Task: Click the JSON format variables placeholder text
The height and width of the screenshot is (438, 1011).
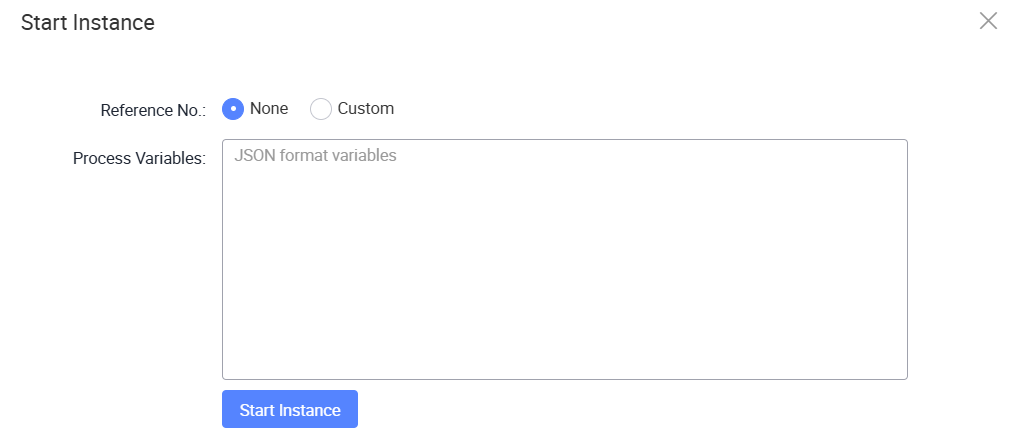Action: tap(315, 155)
